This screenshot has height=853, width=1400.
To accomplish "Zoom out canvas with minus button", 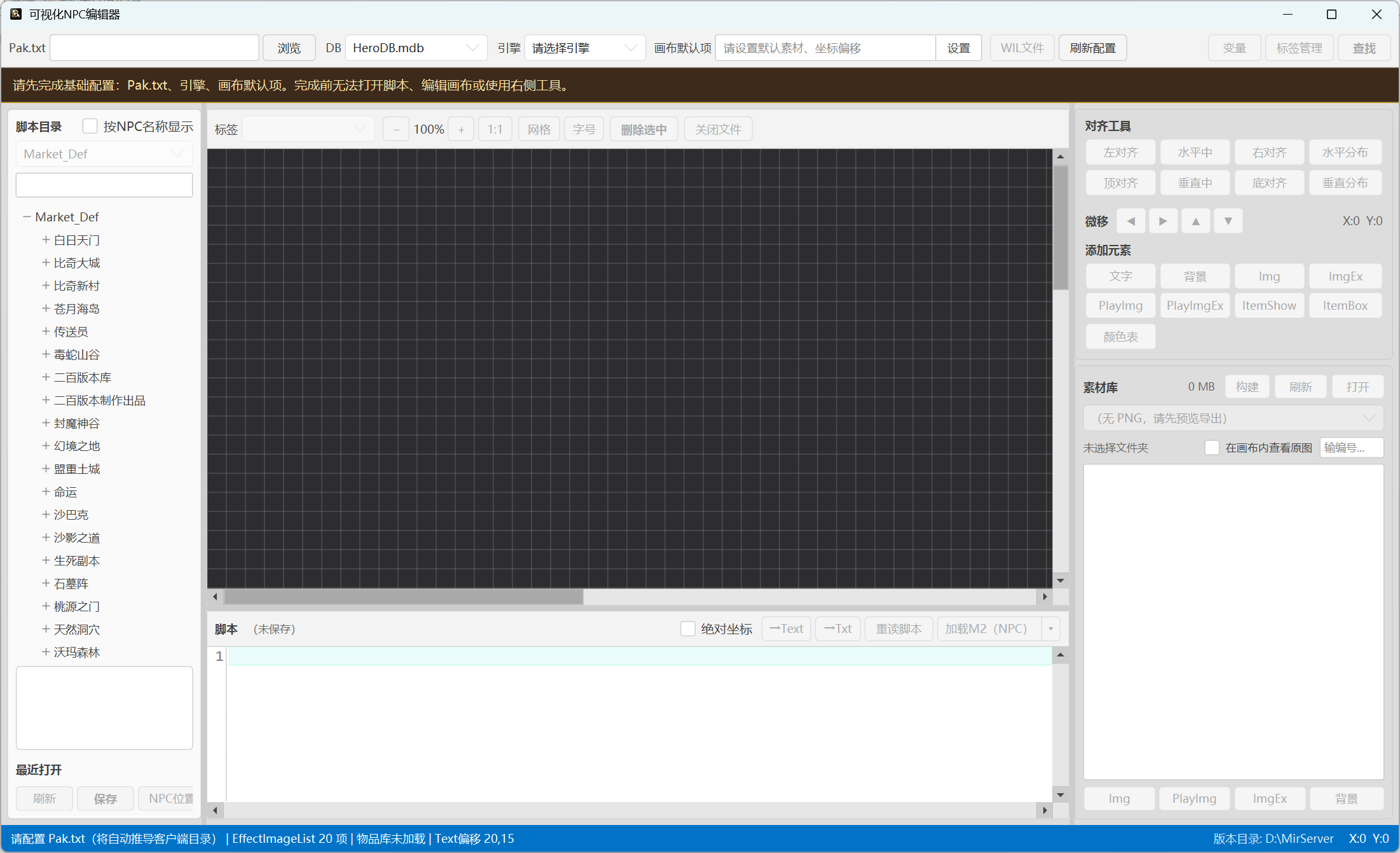I will point(396,130).
